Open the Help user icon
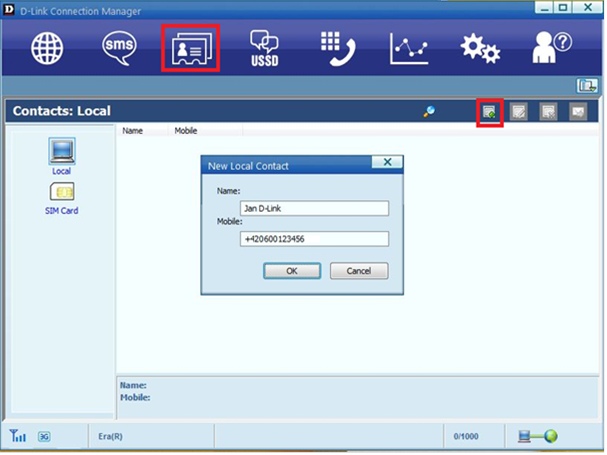This screenshot has width=607, height=455. point(552,47)
